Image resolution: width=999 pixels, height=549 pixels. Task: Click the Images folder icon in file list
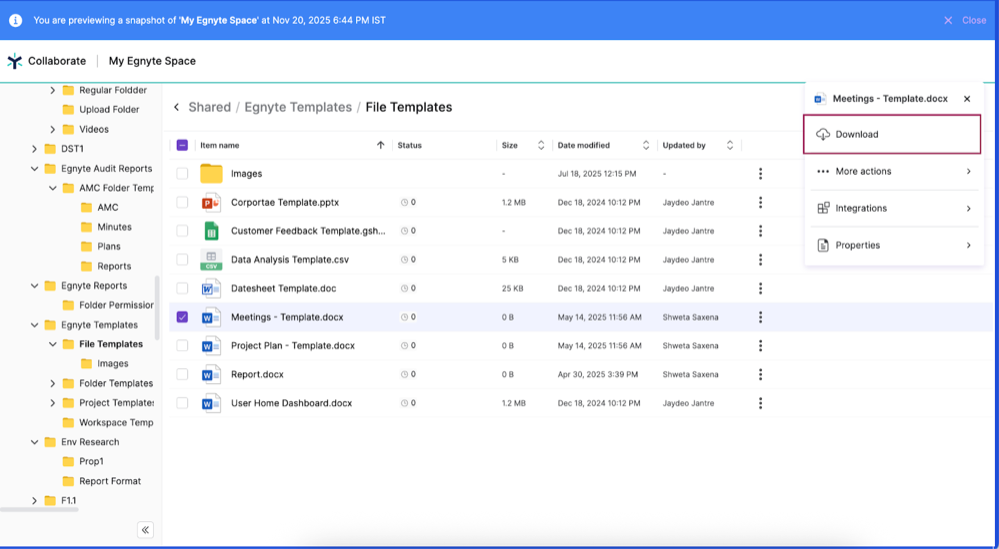tap(211, 174)
